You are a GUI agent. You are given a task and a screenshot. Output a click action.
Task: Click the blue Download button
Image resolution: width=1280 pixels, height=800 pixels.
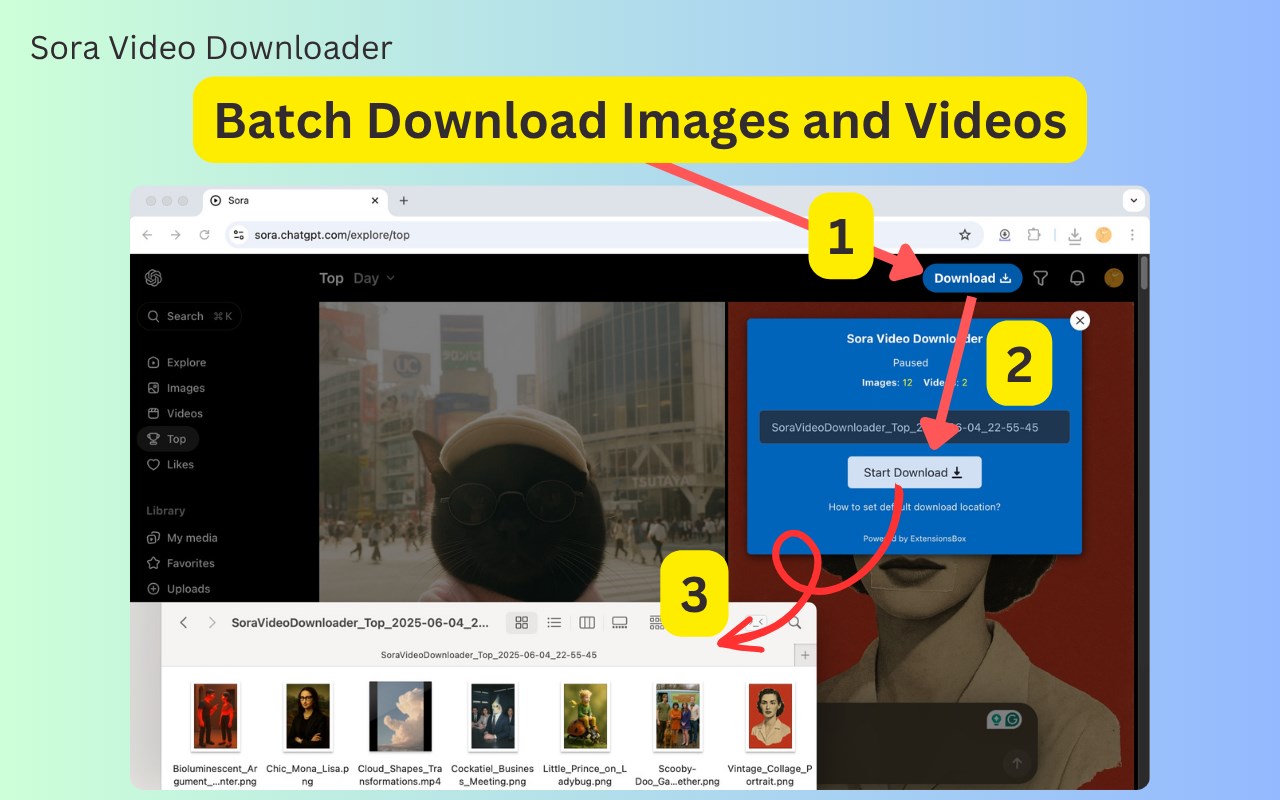pos(972,278)
